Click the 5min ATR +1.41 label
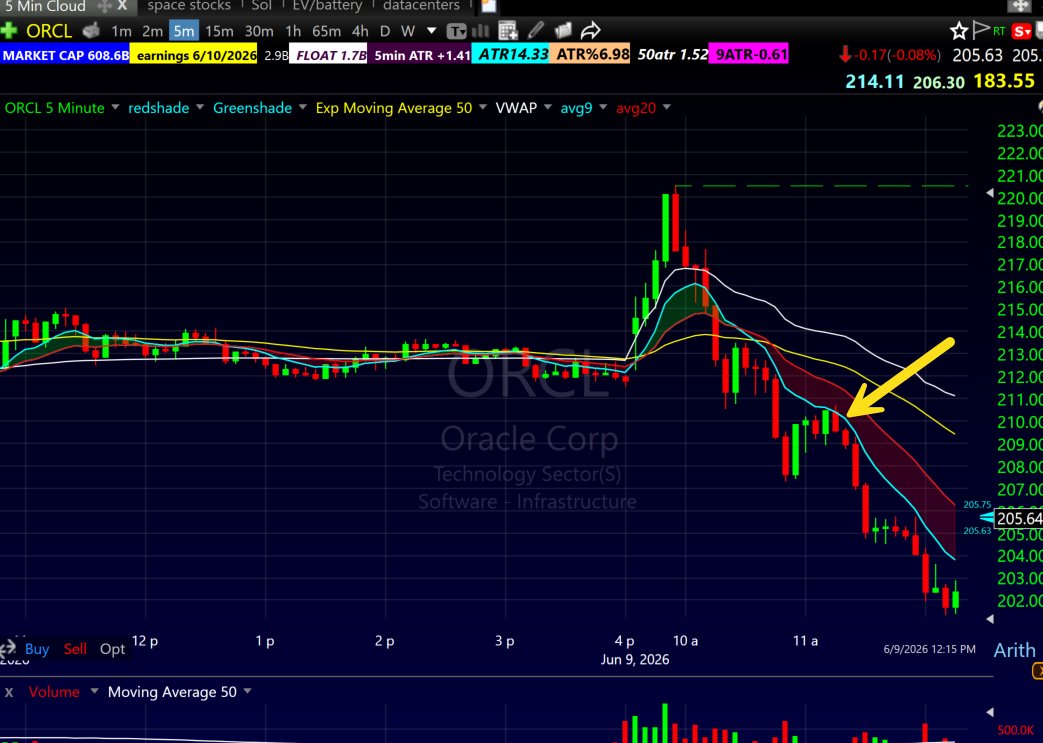1043x743 pixels. (421, 55)
